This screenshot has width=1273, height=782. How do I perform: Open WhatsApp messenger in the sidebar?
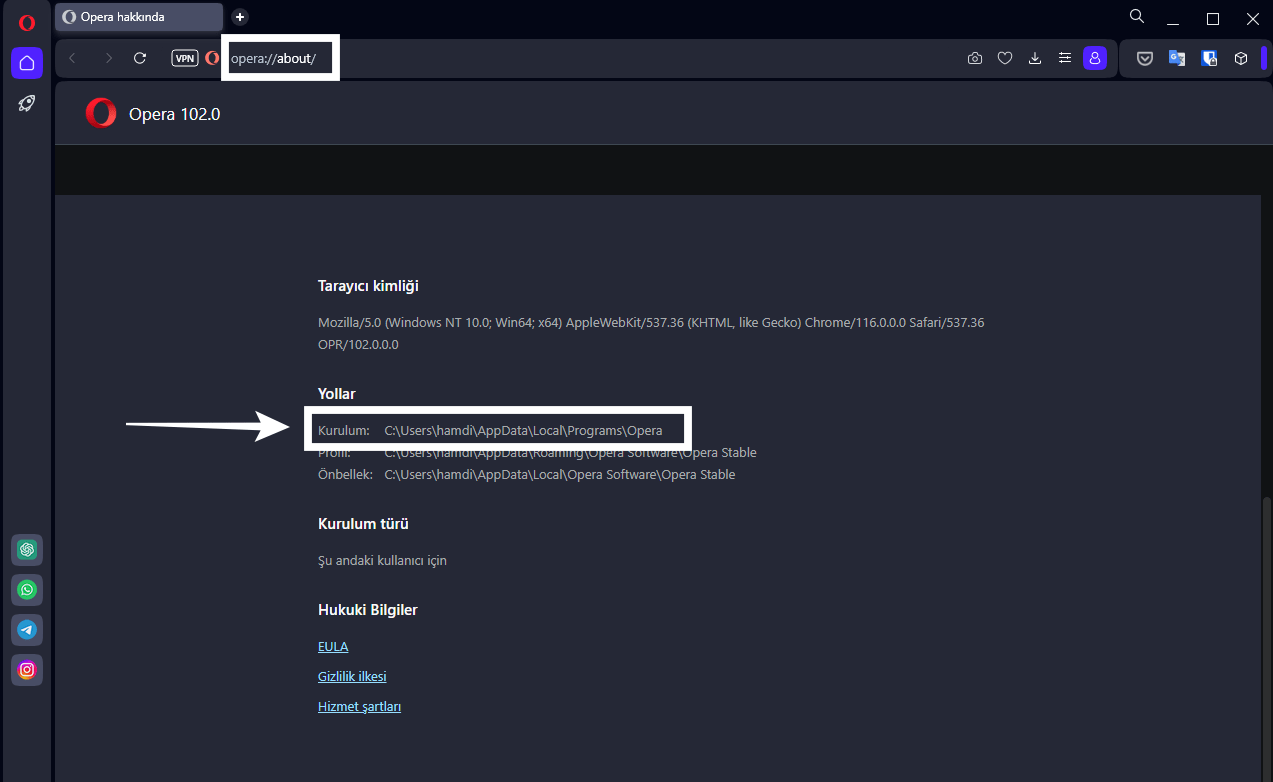(x=27, y=590)
